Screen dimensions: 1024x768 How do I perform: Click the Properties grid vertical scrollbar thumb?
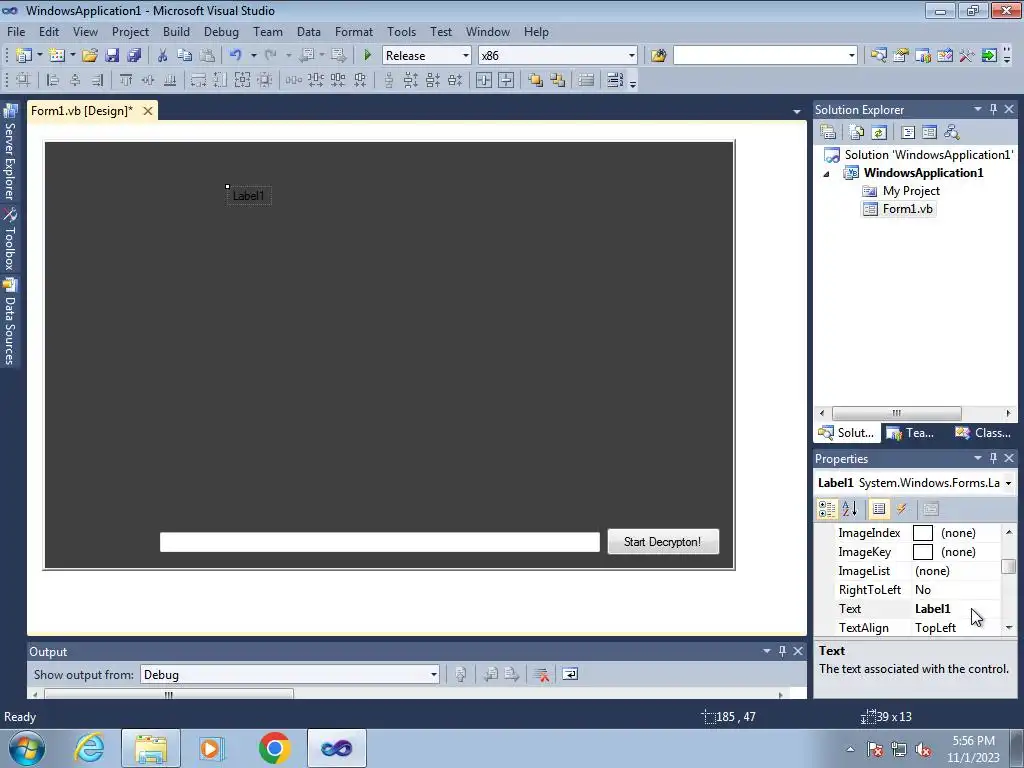tap(1009, 566)
